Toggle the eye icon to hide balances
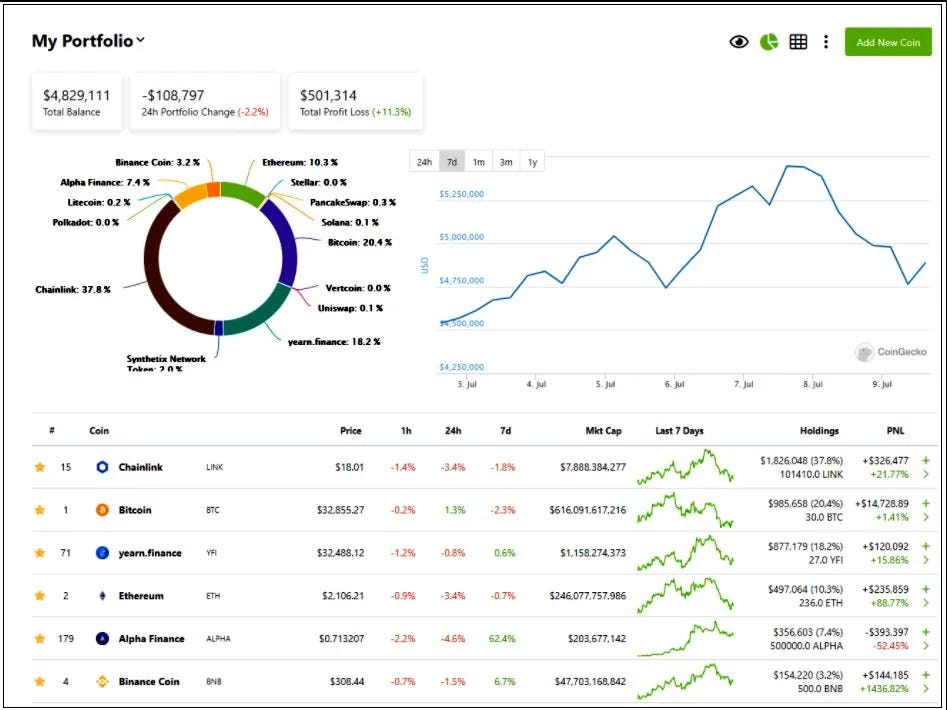This screenshot has width=947, height=710. pos(739,42)
